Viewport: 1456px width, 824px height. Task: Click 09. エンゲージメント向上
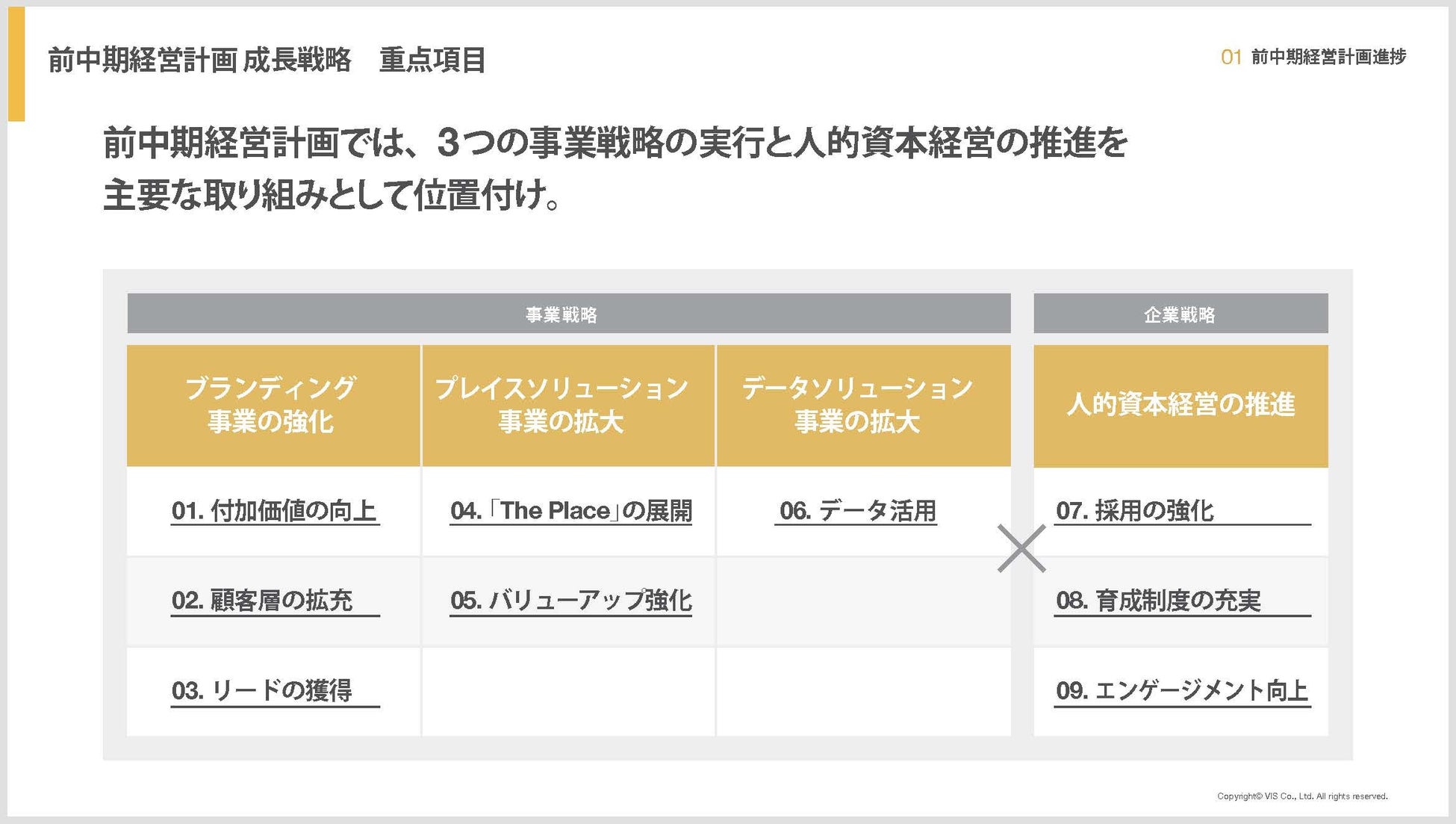(x=1182, y=690)
